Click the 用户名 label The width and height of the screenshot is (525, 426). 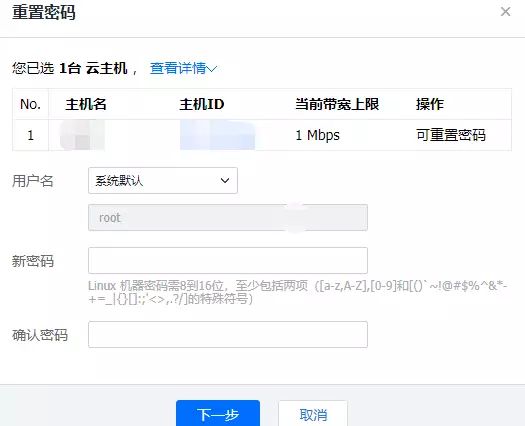33,181
